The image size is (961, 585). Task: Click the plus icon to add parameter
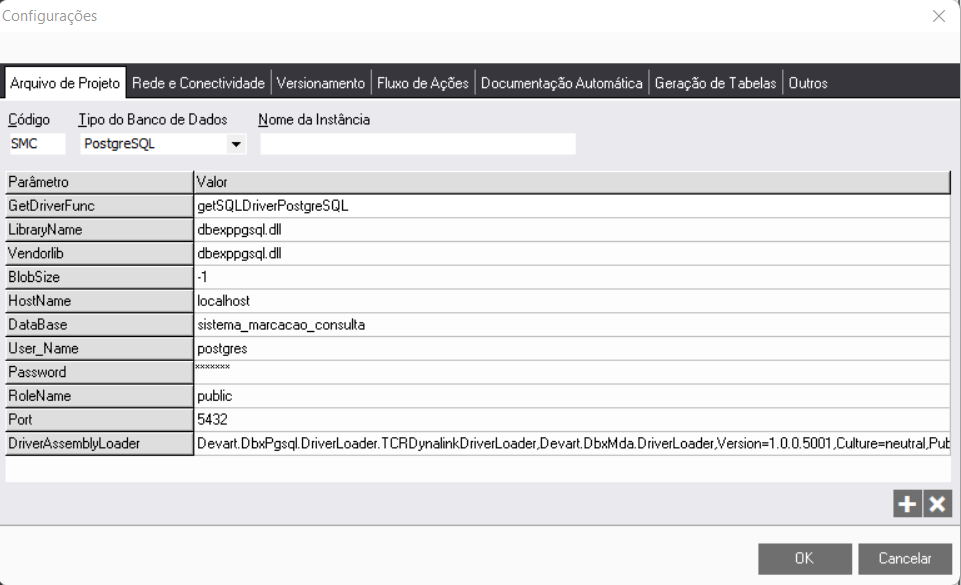[x=906, y=505]
